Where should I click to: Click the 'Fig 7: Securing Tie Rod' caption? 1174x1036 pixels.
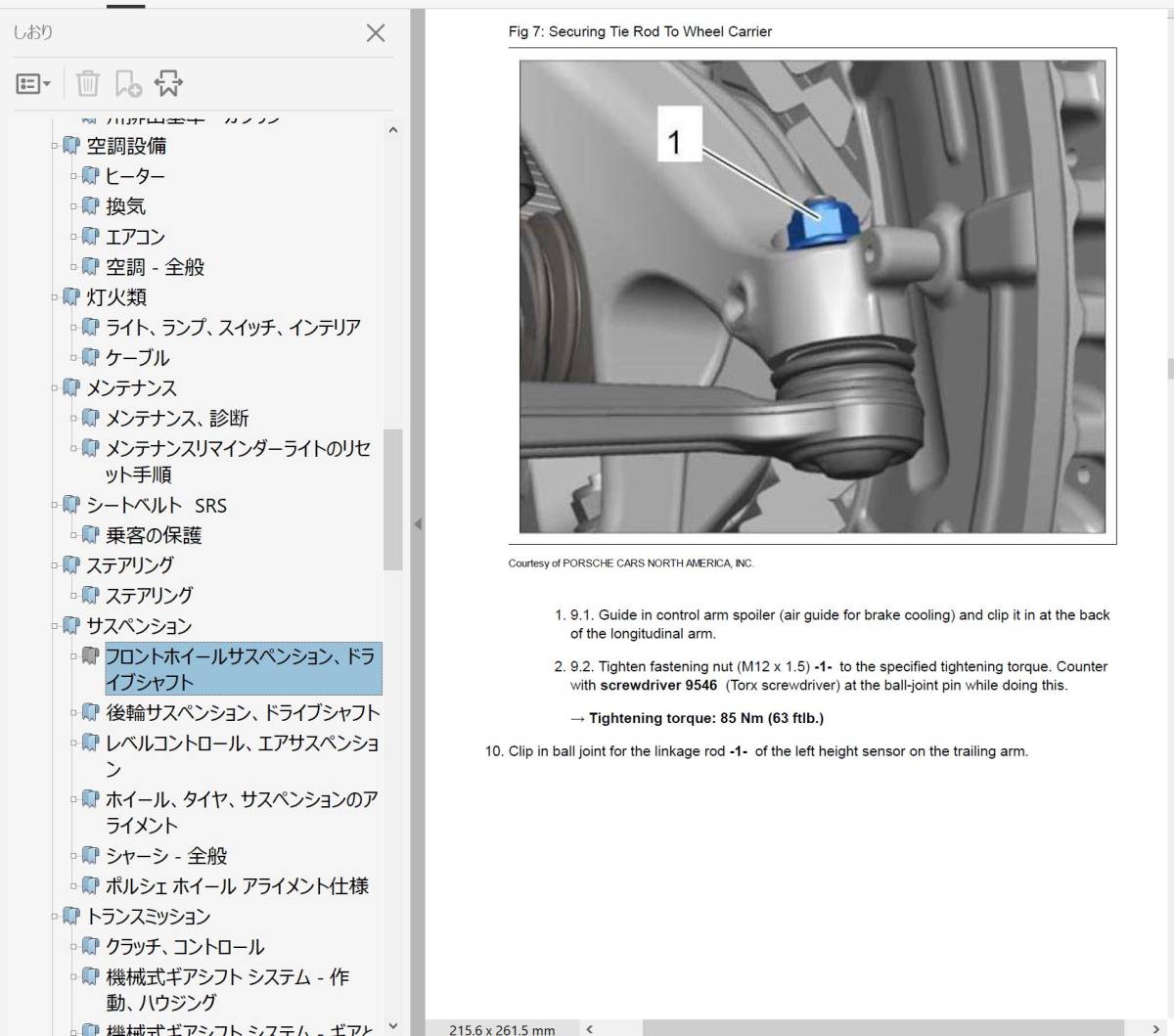click(640, 31)
